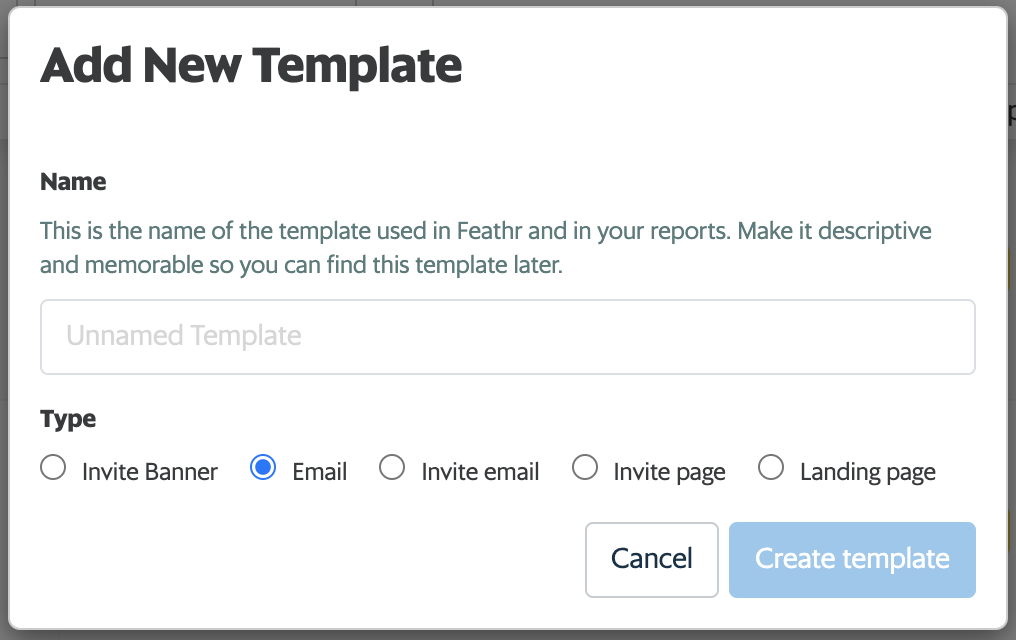This screenshot has width=1016, height=640.
Task: Click the Landing page label text
Action: 868,472
